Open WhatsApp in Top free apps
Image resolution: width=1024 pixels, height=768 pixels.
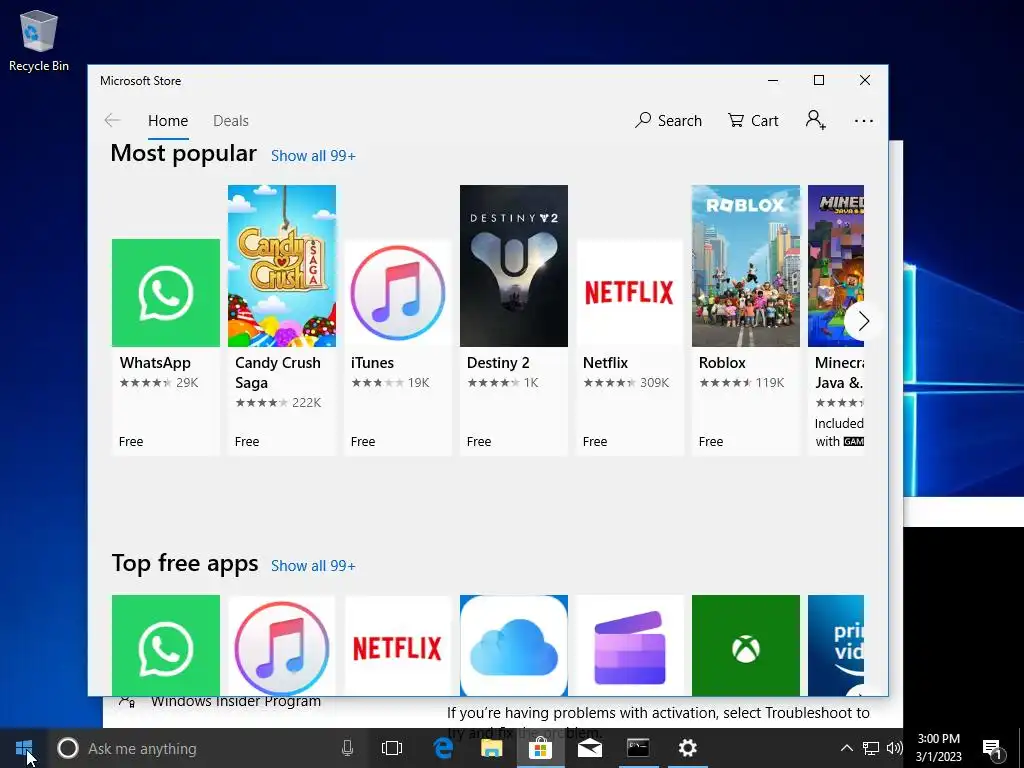tap(165, 645)
